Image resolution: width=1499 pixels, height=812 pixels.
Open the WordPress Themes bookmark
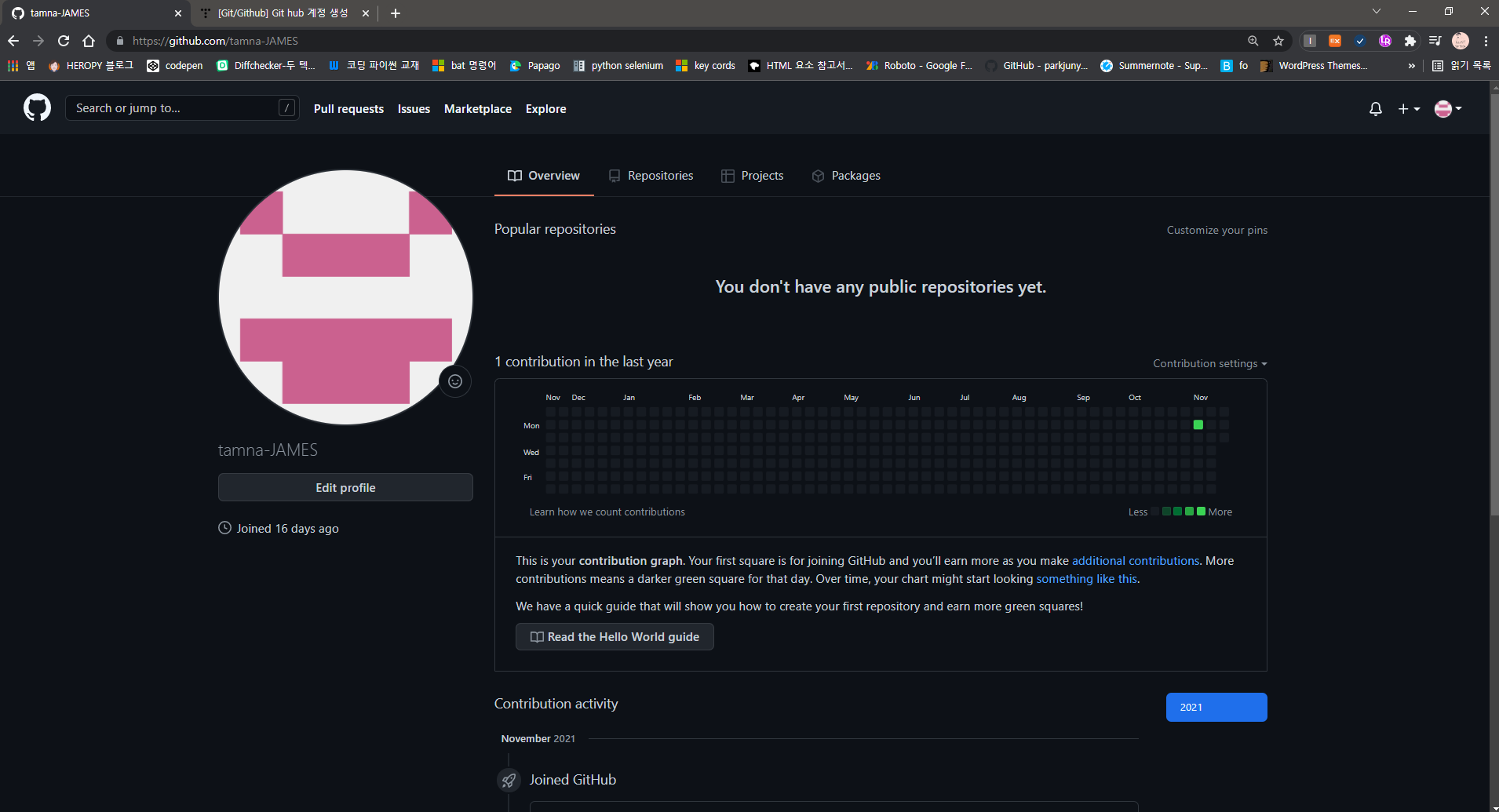[1315, 66]
